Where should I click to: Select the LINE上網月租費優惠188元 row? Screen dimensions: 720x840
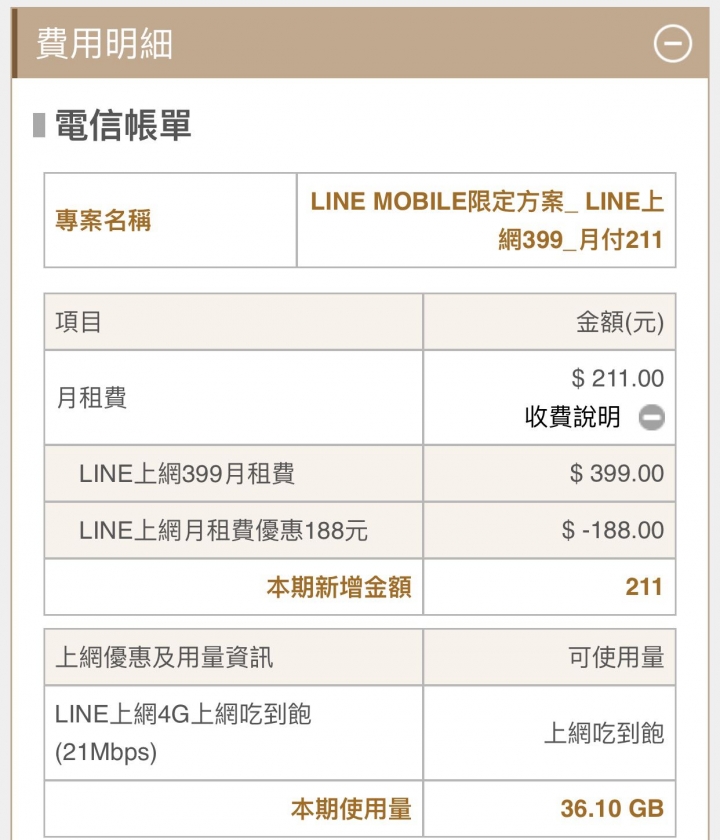click(359, 530)
